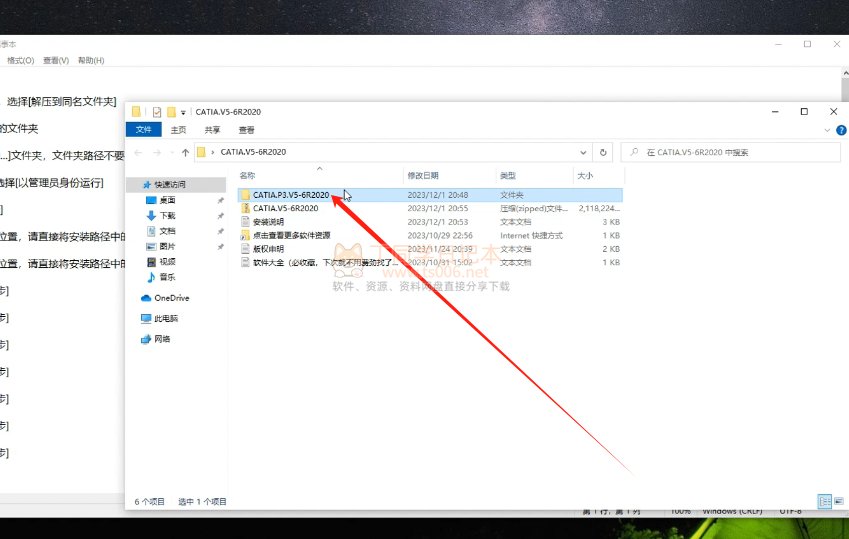This screenshot has width=849, height=539.
Task: Click Notepad text 选择[以管理员身份运行]
Action: point(51,183)
